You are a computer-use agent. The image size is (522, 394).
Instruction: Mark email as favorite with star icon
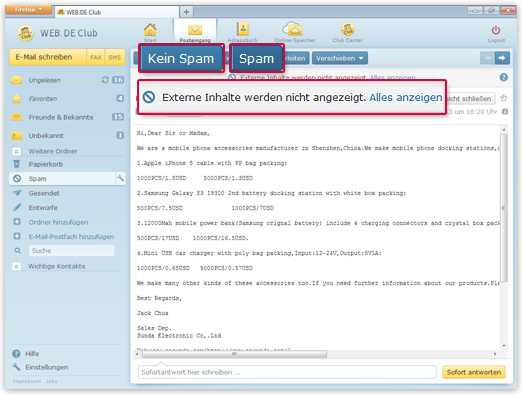click(x=504, y=98)
